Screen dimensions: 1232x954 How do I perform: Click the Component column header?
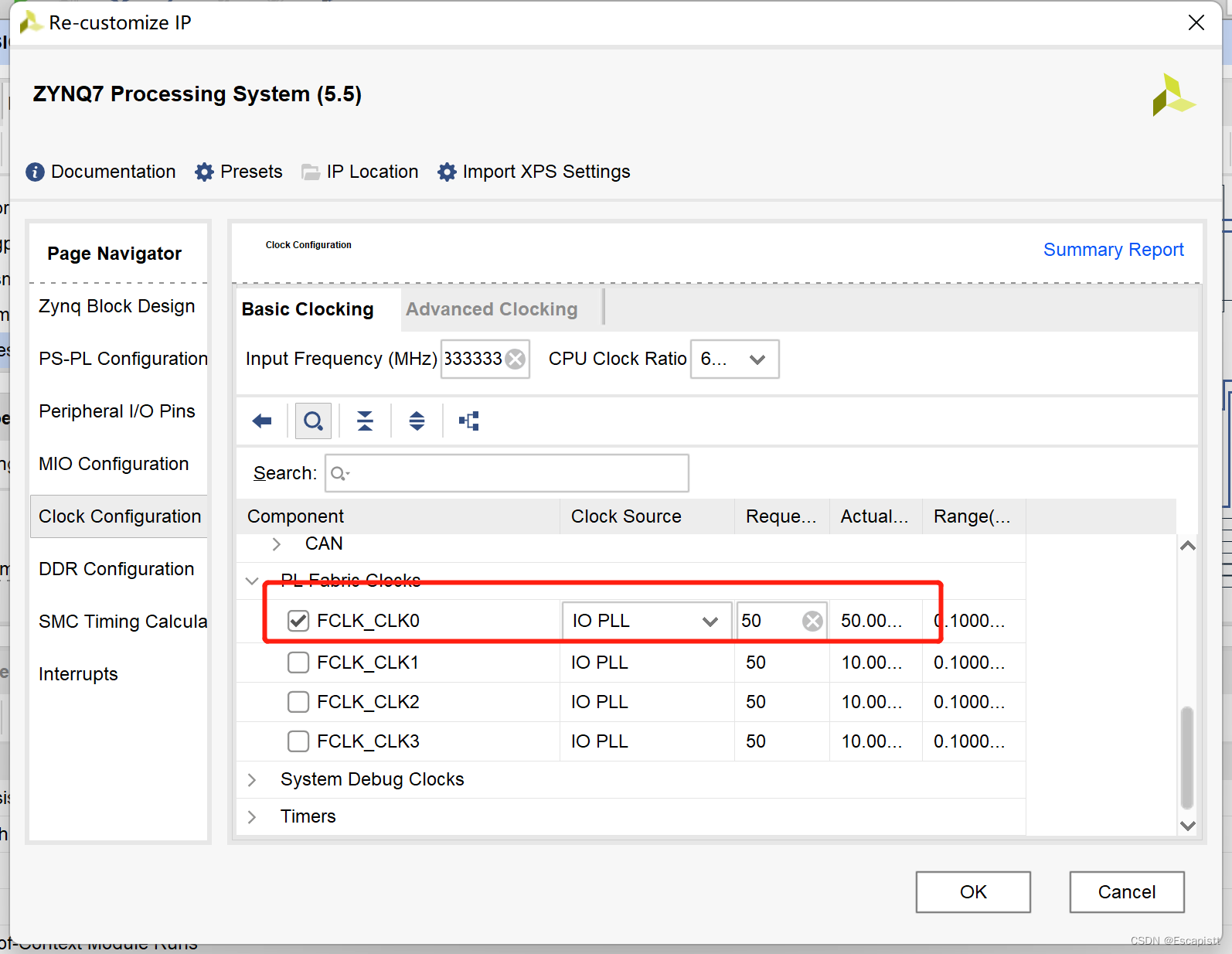point(398,516)
